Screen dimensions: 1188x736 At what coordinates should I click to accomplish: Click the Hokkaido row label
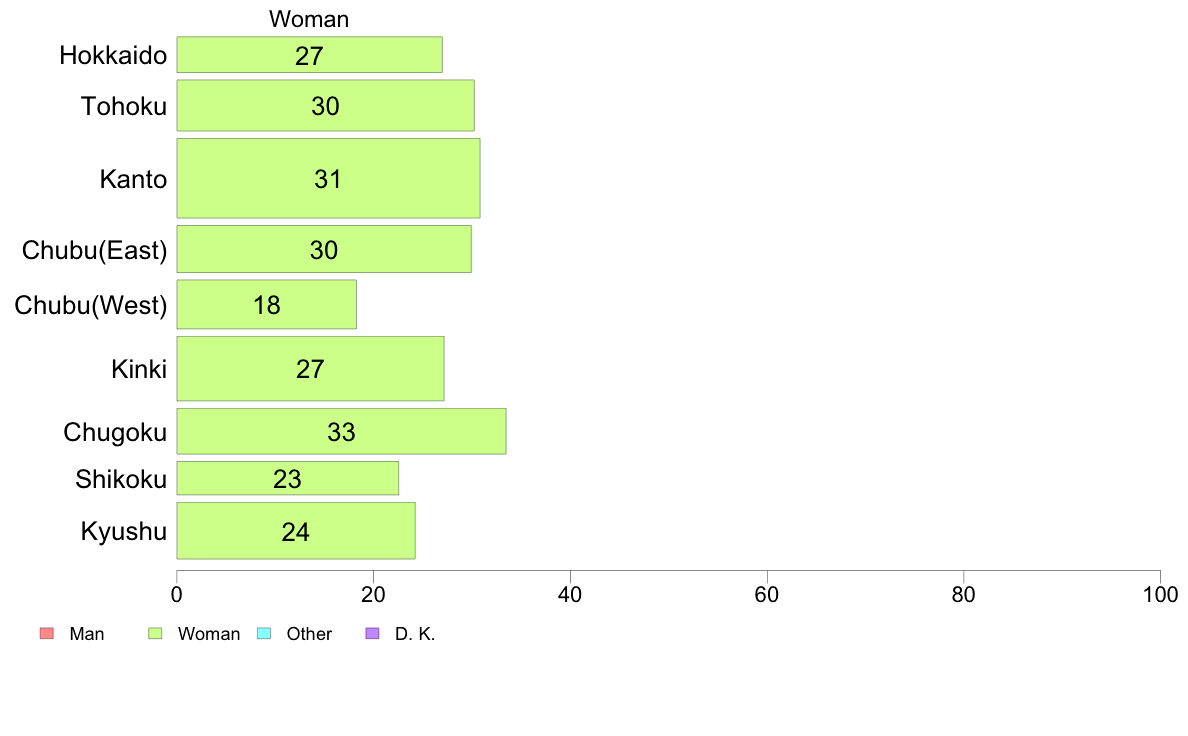113,55
